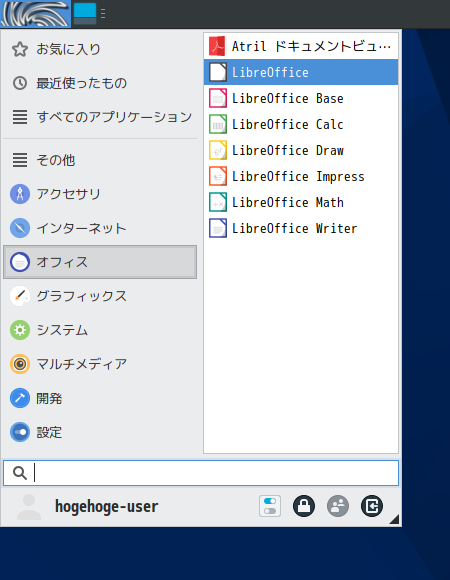Start LibreOffice Impress
The width and height of the screenshot is (450, 580).
point(301,176)
